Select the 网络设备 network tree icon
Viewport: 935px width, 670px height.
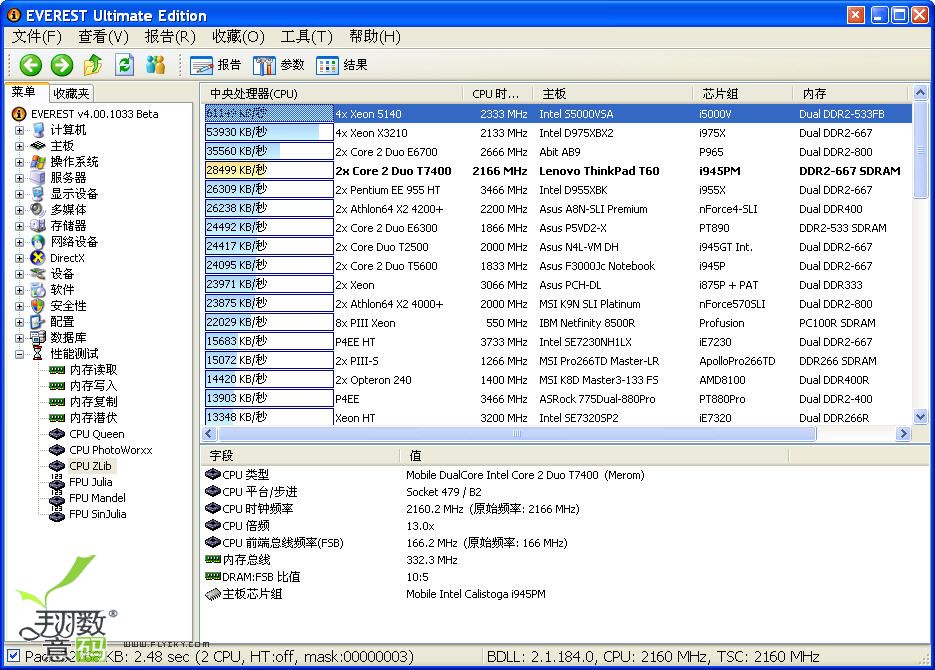click(x=38, y=241)
